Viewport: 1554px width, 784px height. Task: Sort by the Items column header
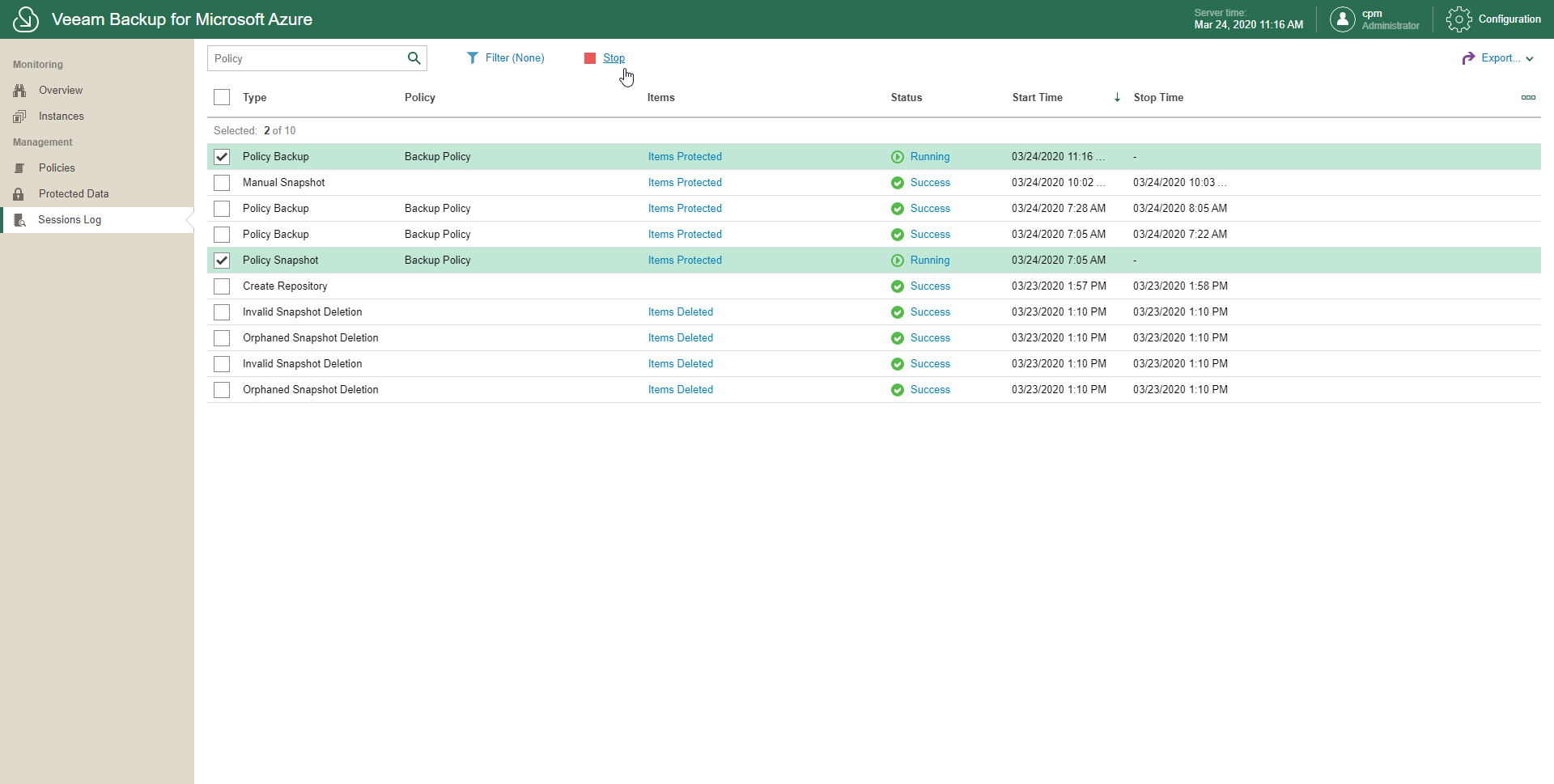point(660,97)
